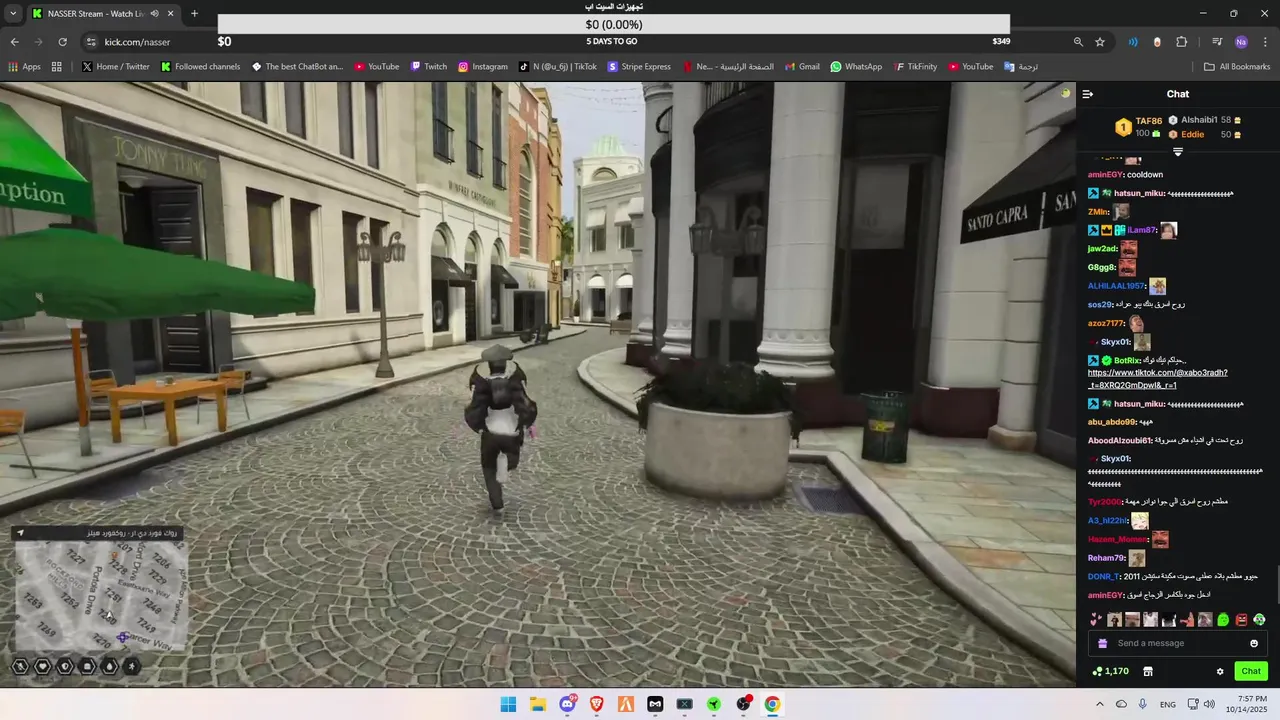Viewport: 1280px width, 720px height.
Task: Open TikFinity bookmark
Action: pos(915,67)
